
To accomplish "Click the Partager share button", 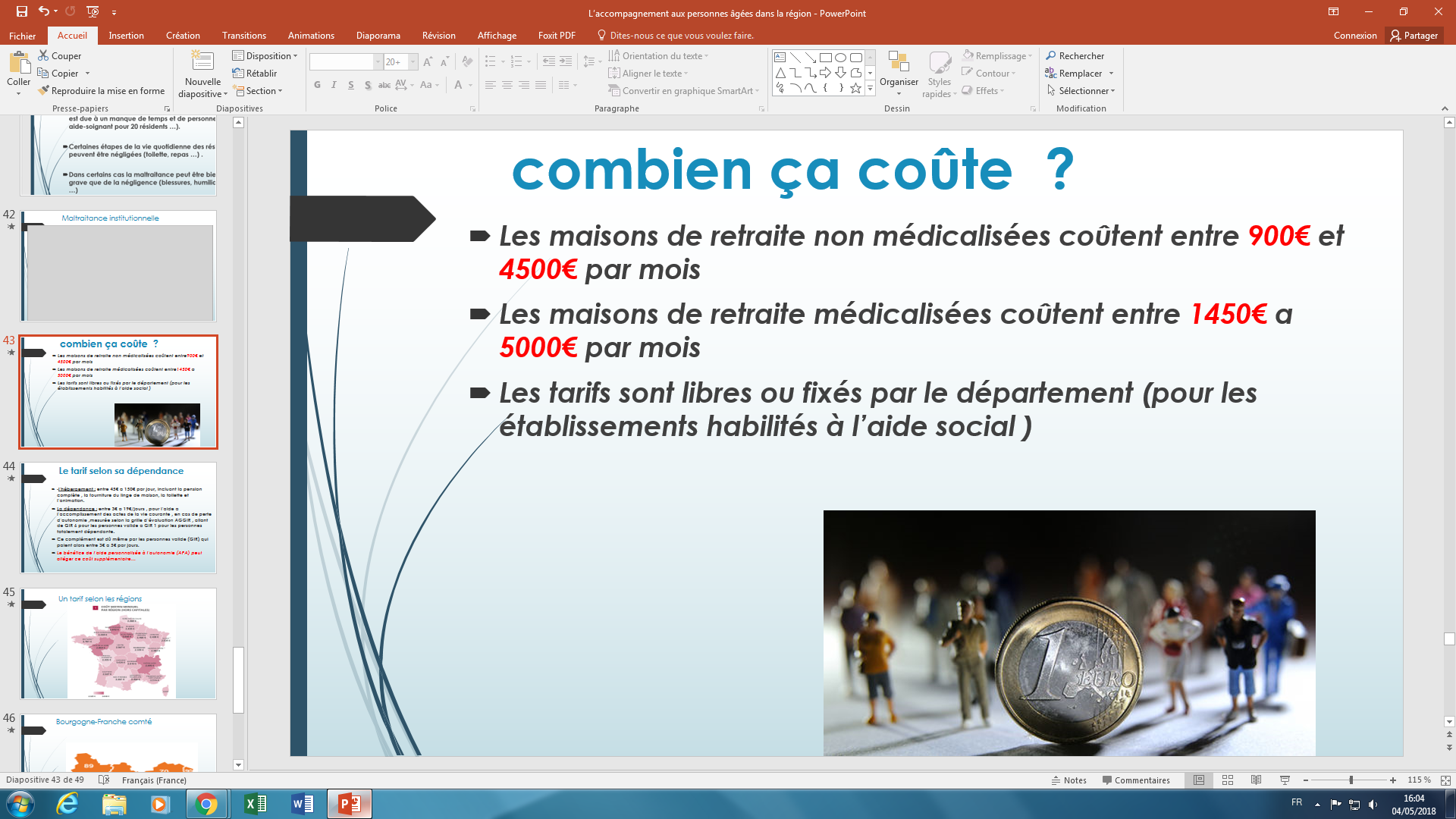I will tap(1414, 36).
